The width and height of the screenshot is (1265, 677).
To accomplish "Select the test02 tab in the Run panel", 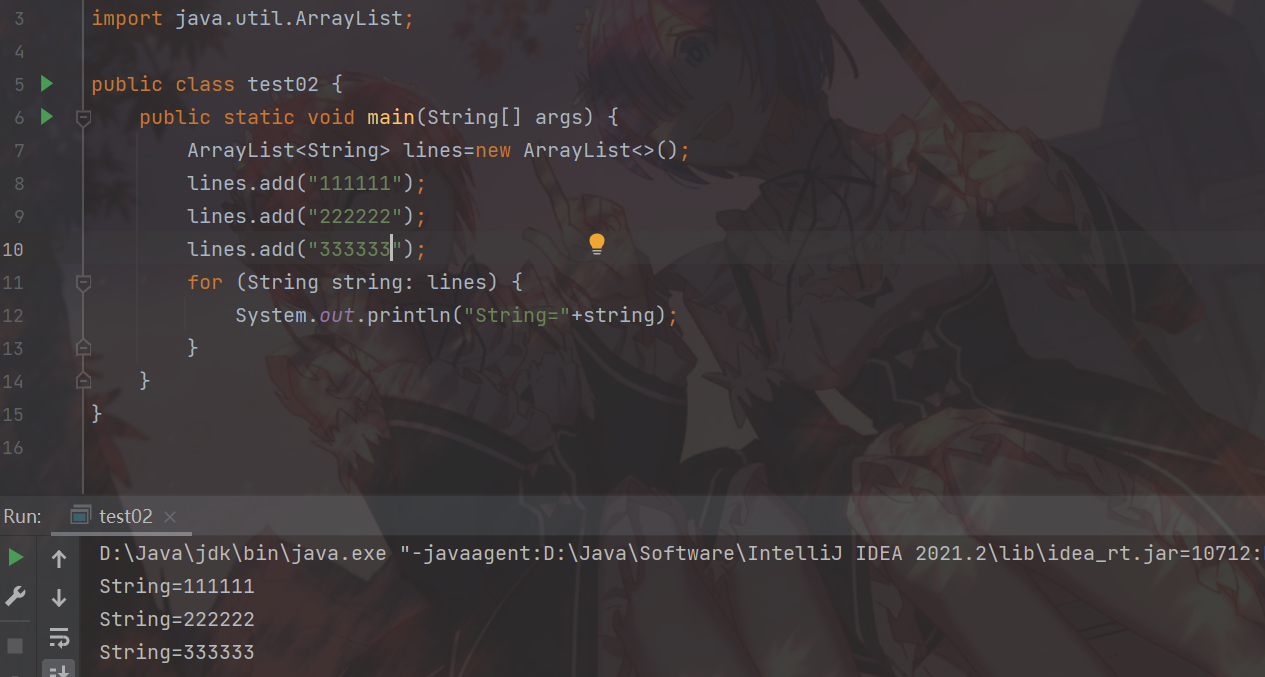I will (x=112, y=516).
